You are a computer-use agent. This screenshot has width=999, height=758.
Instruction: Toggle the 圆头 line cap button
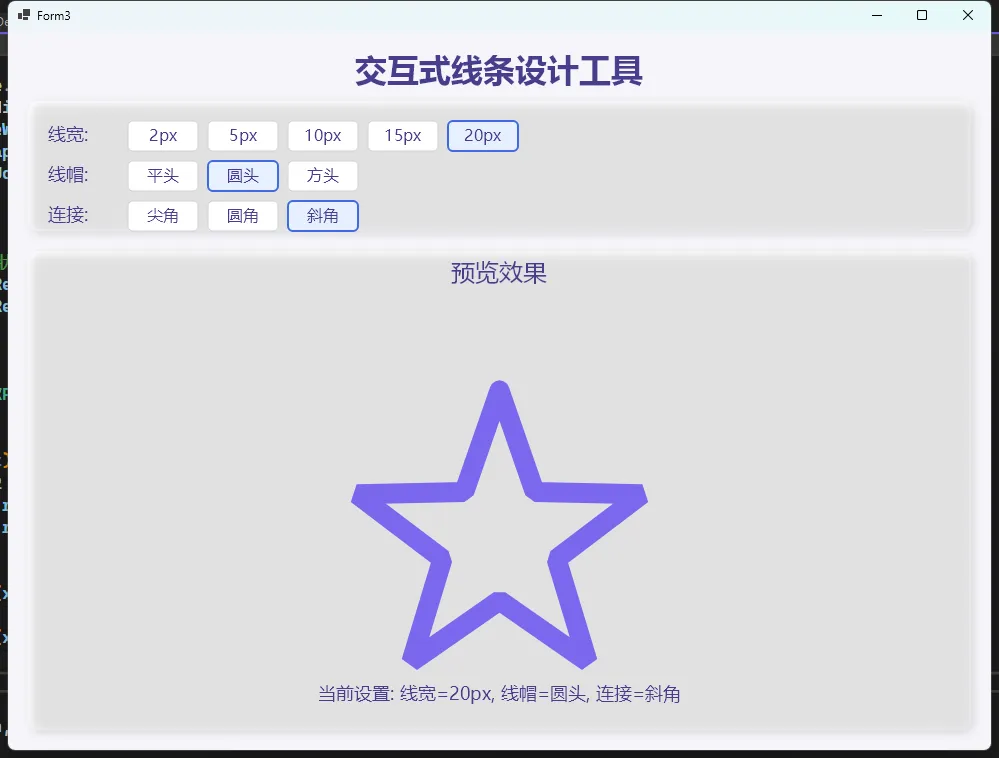243,176
